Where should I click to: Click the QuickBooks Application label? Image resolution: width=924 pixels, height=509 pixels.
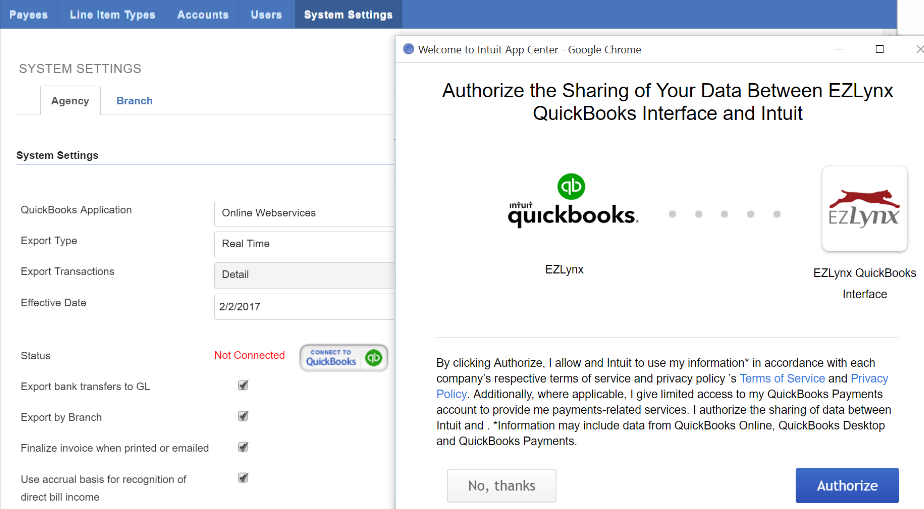click(76, 210)
